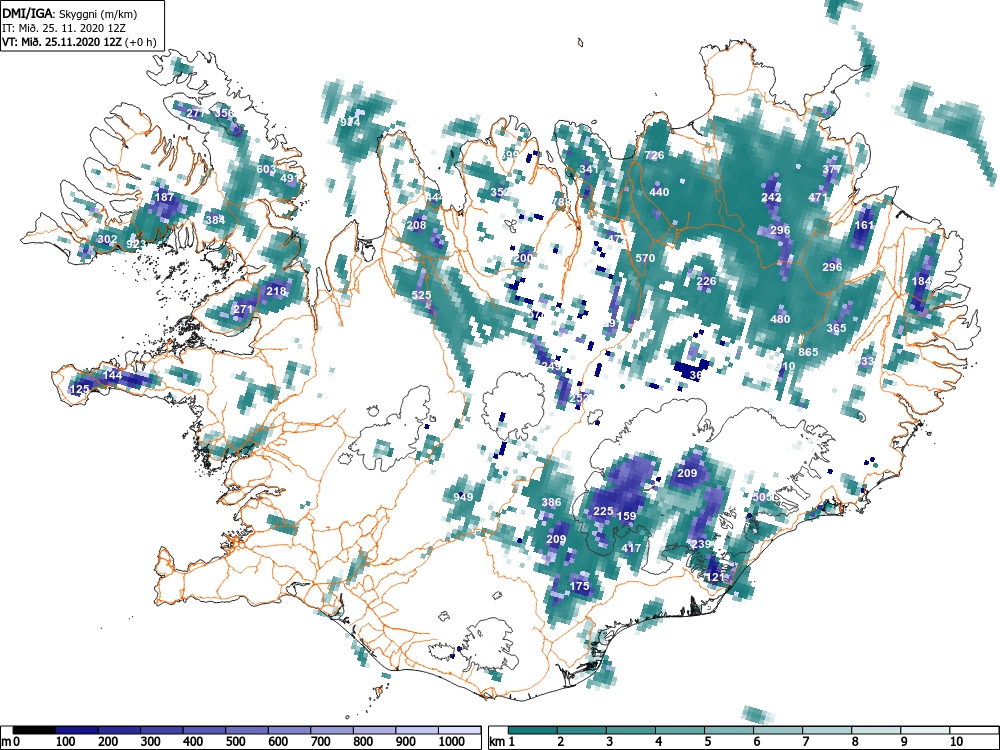Click the visibility value 365 on the map
Screen dimensions: 1000x750
click(836, 328)
